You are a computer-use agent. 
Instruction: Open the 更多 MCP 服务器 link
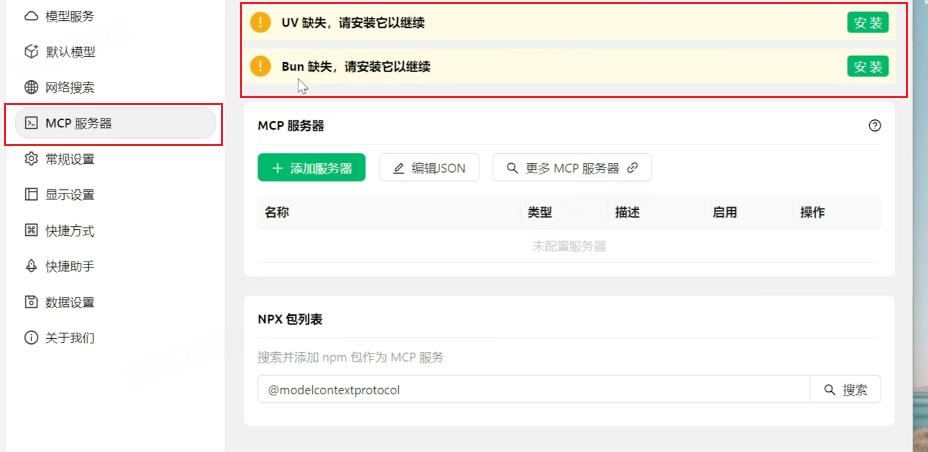click(572, 167)
